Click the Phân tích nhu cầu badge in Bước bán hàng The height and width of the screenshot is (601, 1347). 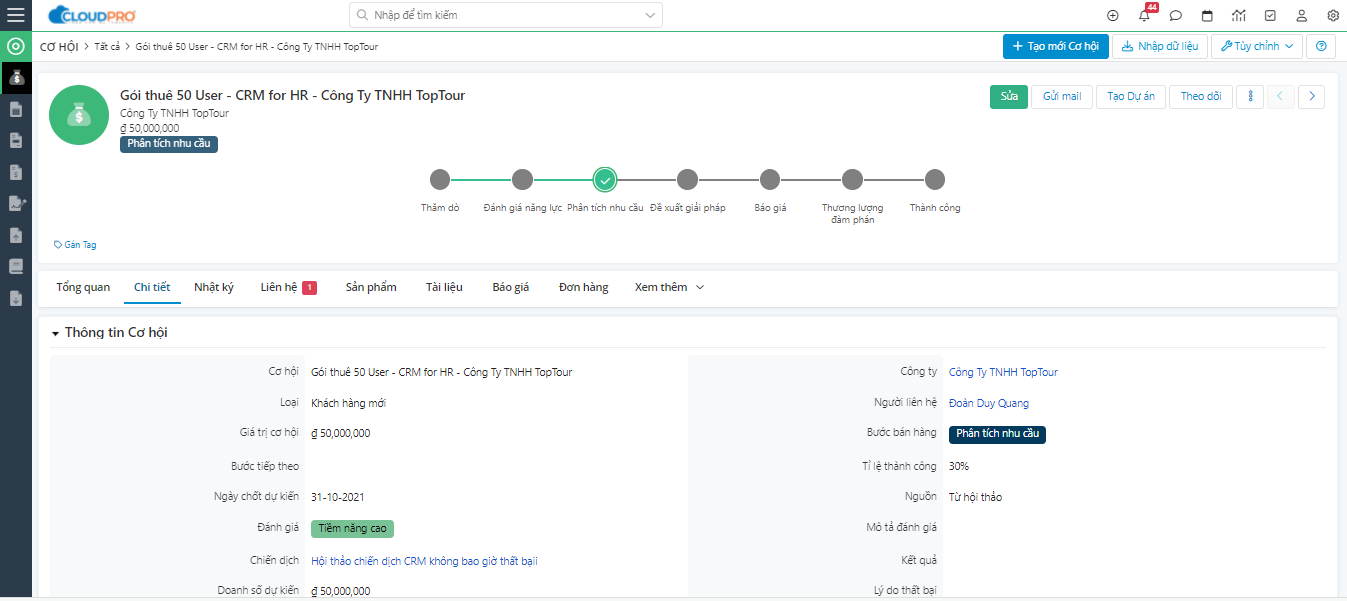click(x=997, y=434)
